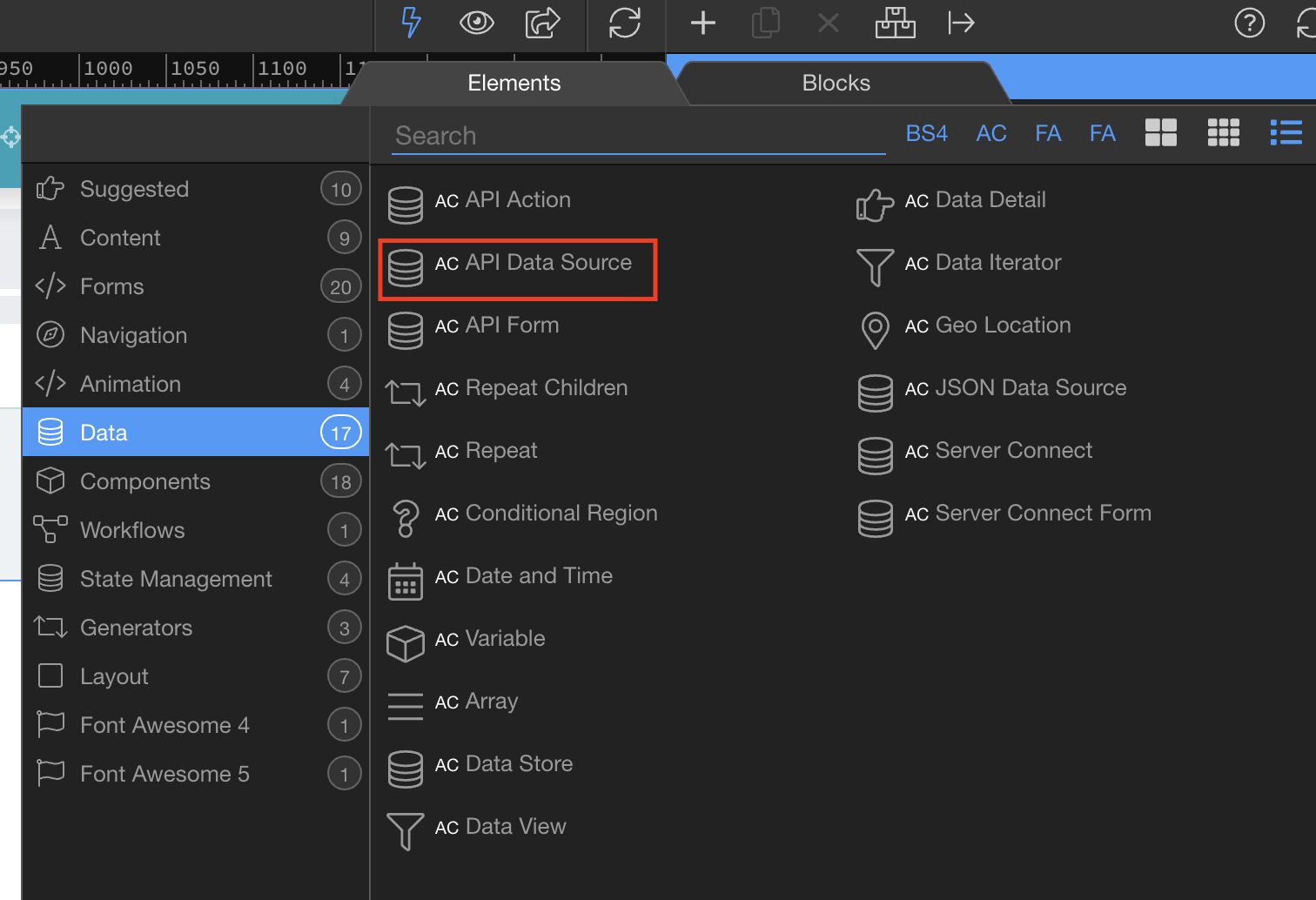
Task: Open the State Management category
Action: tap(195, 579)
